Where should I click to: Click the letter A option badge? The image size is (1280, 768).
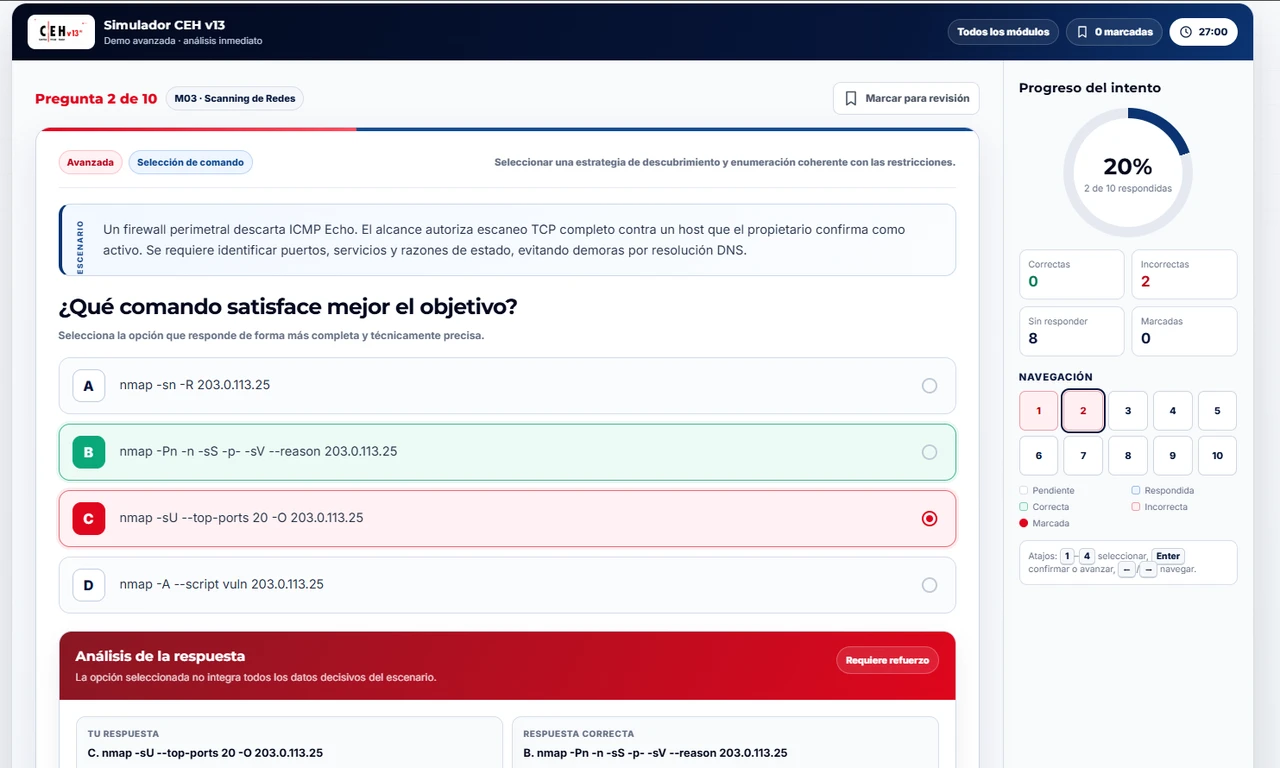pyautogui.click(x=89, y=385)
